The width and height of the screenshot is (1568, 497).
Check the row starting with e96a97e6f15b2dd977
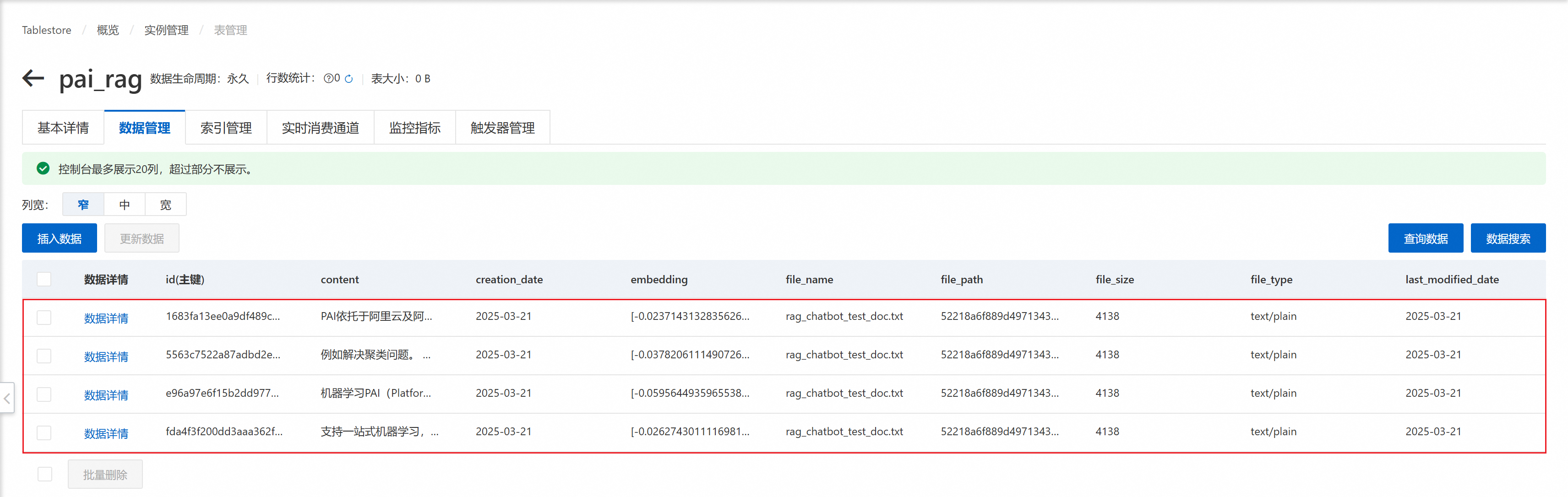click(x=44, y=394)
